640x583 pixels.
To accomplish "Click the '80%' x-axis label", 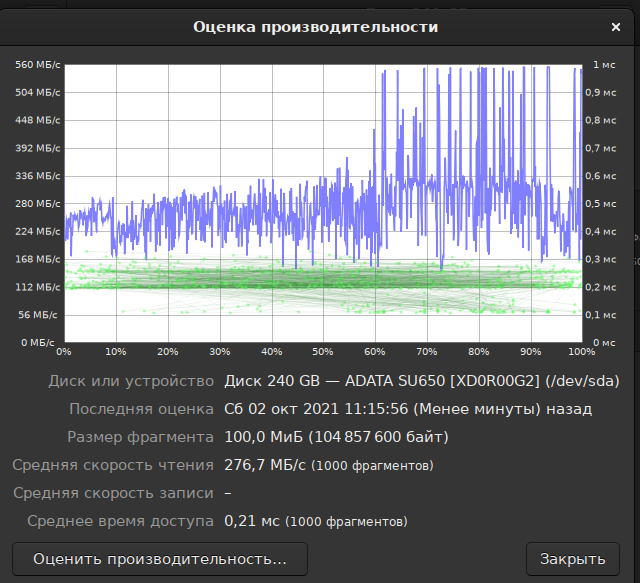I will pos(478,352).
